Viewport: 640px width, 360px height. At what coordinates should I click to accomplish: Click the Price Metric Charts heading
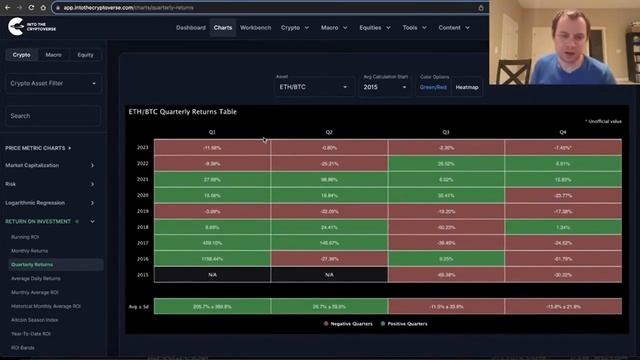(38, 148)
